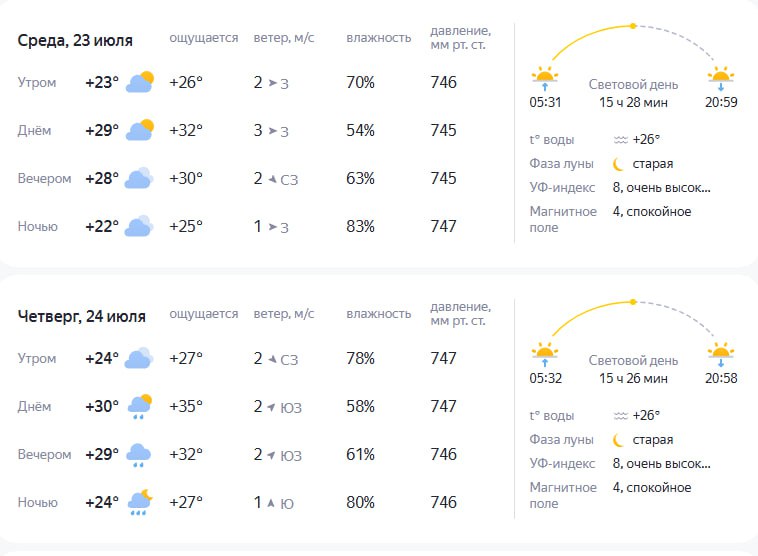The height and width of the screenshot is (556, 758).
Task: Click Thursday evening rain cloud icon
Action: coord(139,455)
